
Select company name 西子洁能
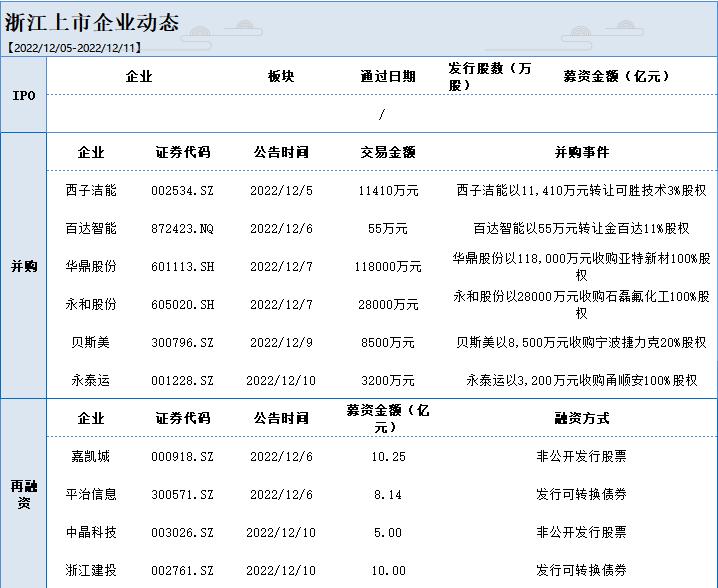point(91,190)
